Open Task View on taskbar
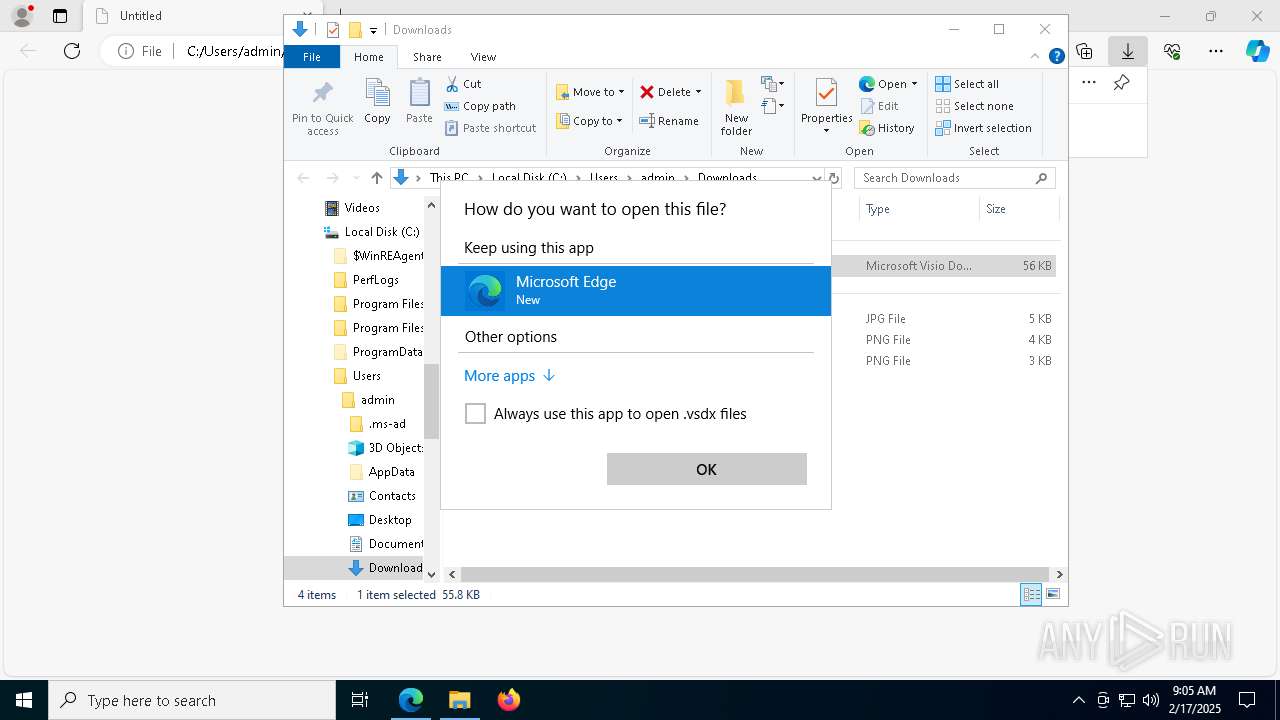This screenshot has height=720, width=1280. point(360,700)
